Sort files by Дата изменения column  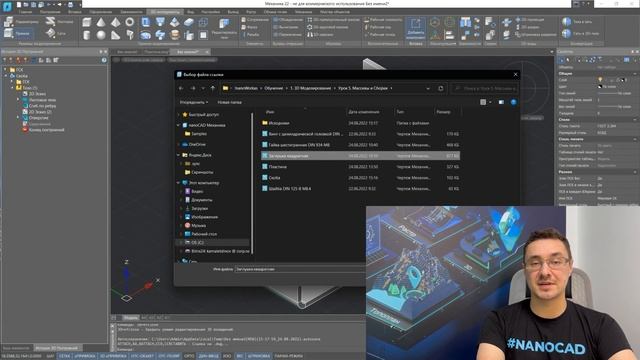tap(364, 112)
